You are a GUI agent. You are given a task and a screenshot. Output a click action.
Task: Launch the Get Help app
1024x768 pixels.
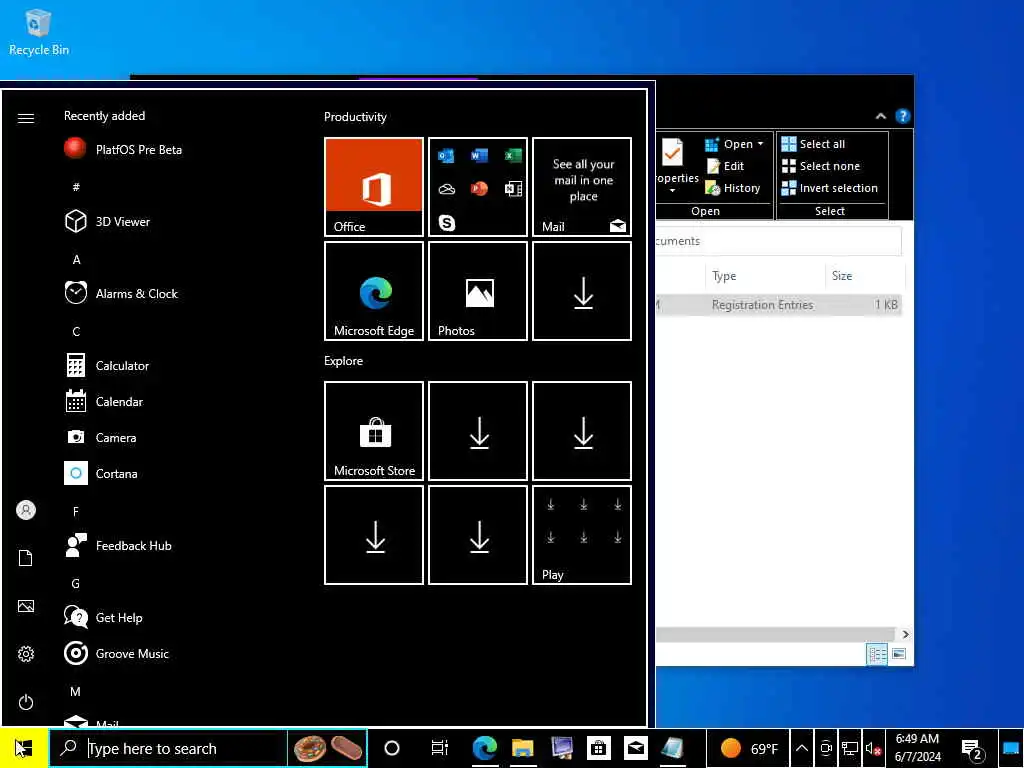click(x=103, y=617)
